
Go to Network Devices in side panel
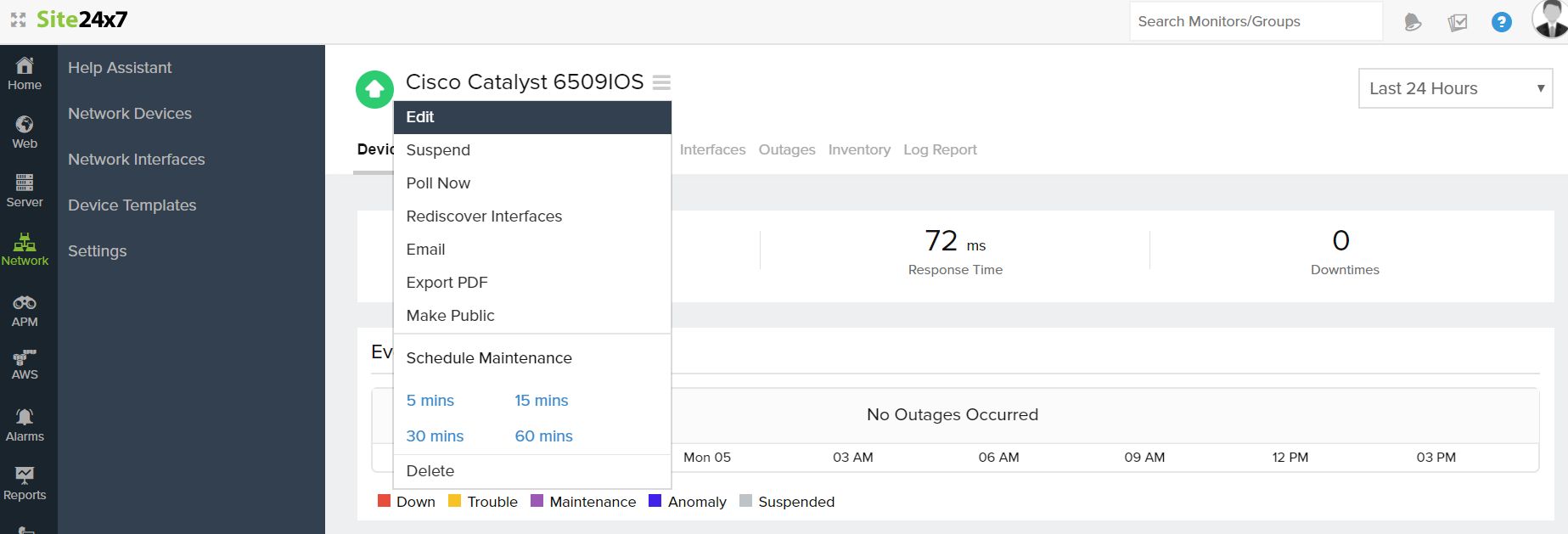pos(130,114)
